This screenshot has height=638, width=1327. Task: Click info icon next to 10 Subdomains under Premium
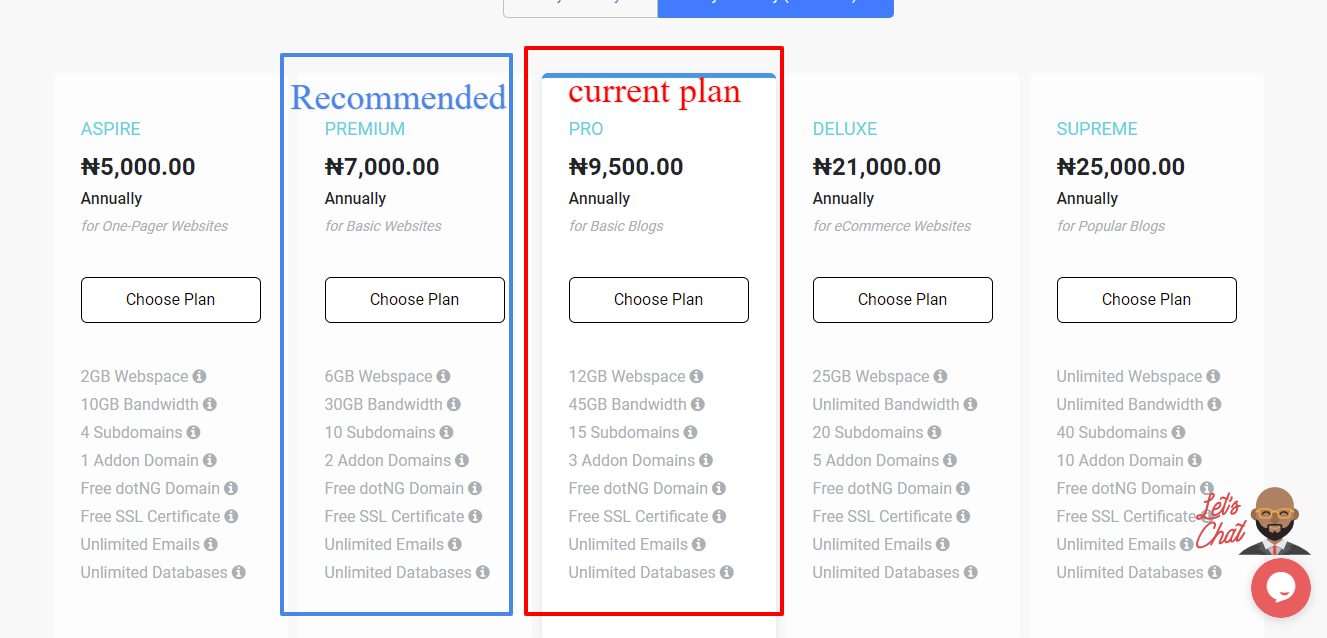(x=448, y=432)
